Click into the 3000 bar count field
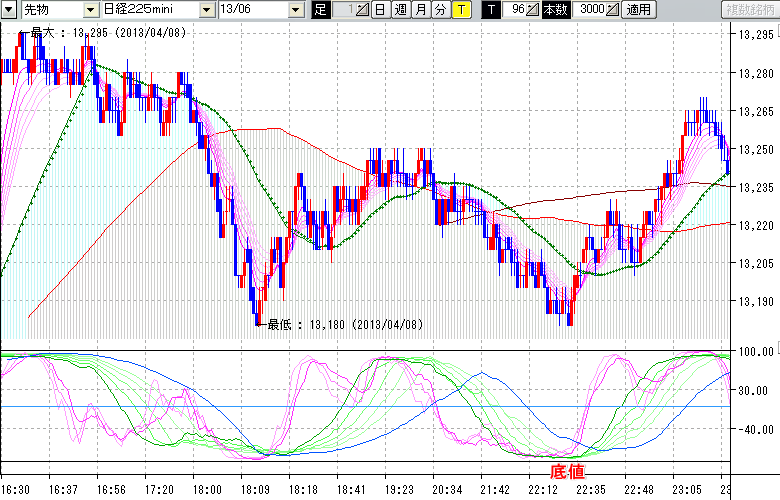The image size is (780, 500). [x=589, y=10]
